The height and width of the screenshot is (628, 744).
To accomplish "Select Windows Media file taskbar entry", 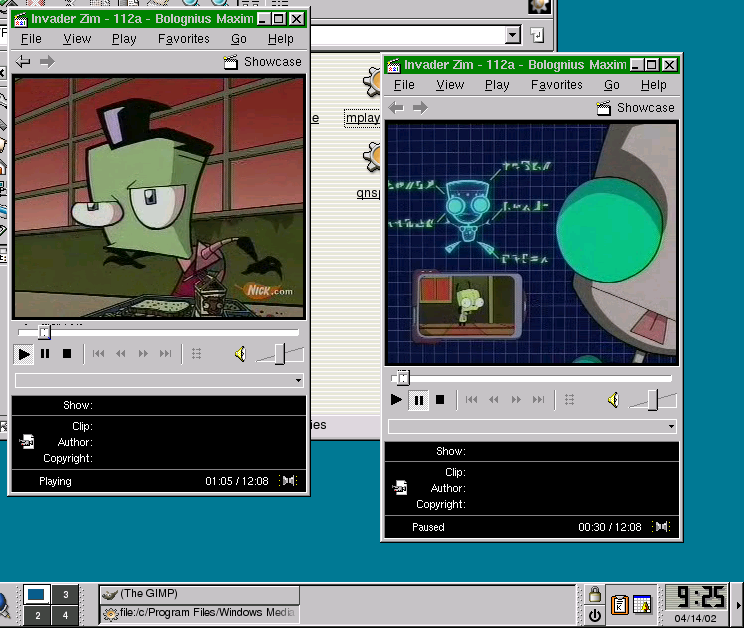I will 199,613.
